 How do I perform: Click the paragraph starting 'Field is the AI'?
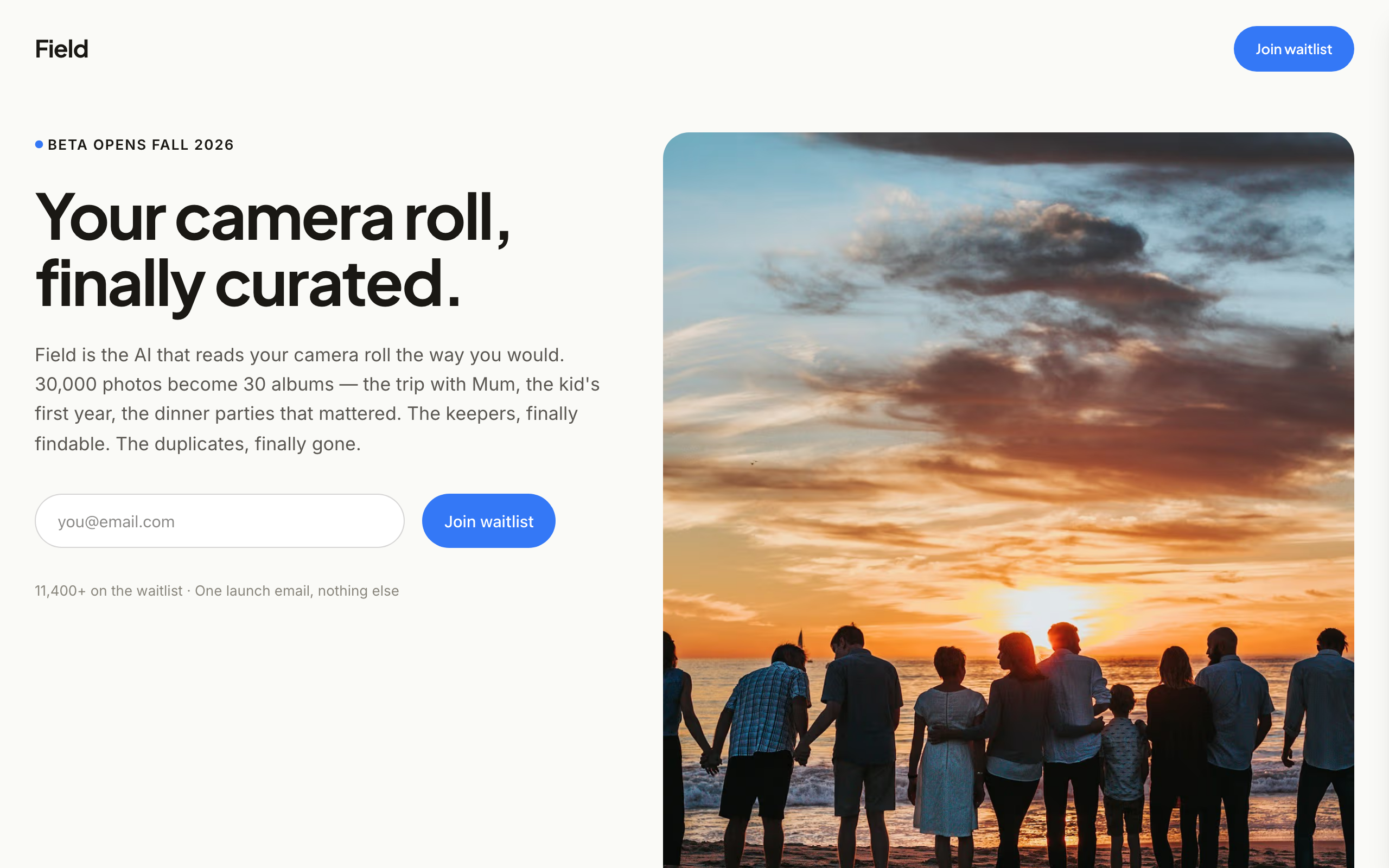coord(317,399)
